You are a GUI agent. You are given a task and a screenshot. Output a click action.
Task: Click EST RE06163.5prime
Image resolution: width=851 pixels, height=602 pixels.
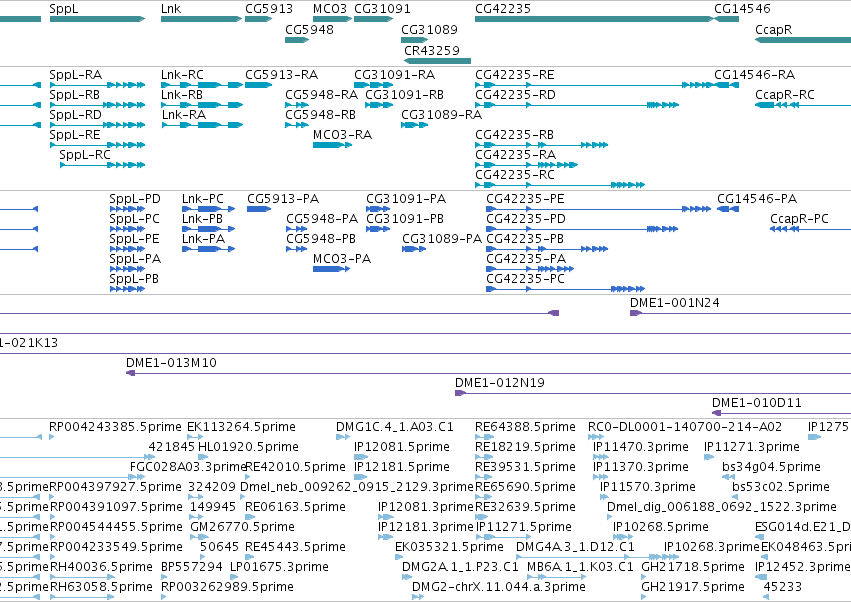(x=295, y=508)
